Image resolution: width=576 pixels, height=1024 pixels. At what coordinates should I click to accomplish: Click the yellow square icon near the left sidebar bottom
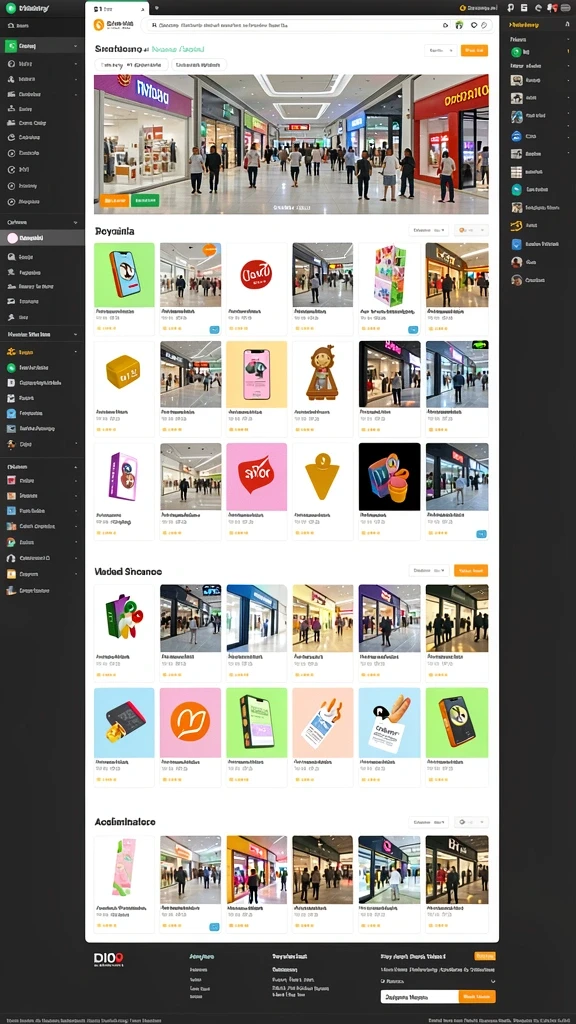click(x=11, y=574)
